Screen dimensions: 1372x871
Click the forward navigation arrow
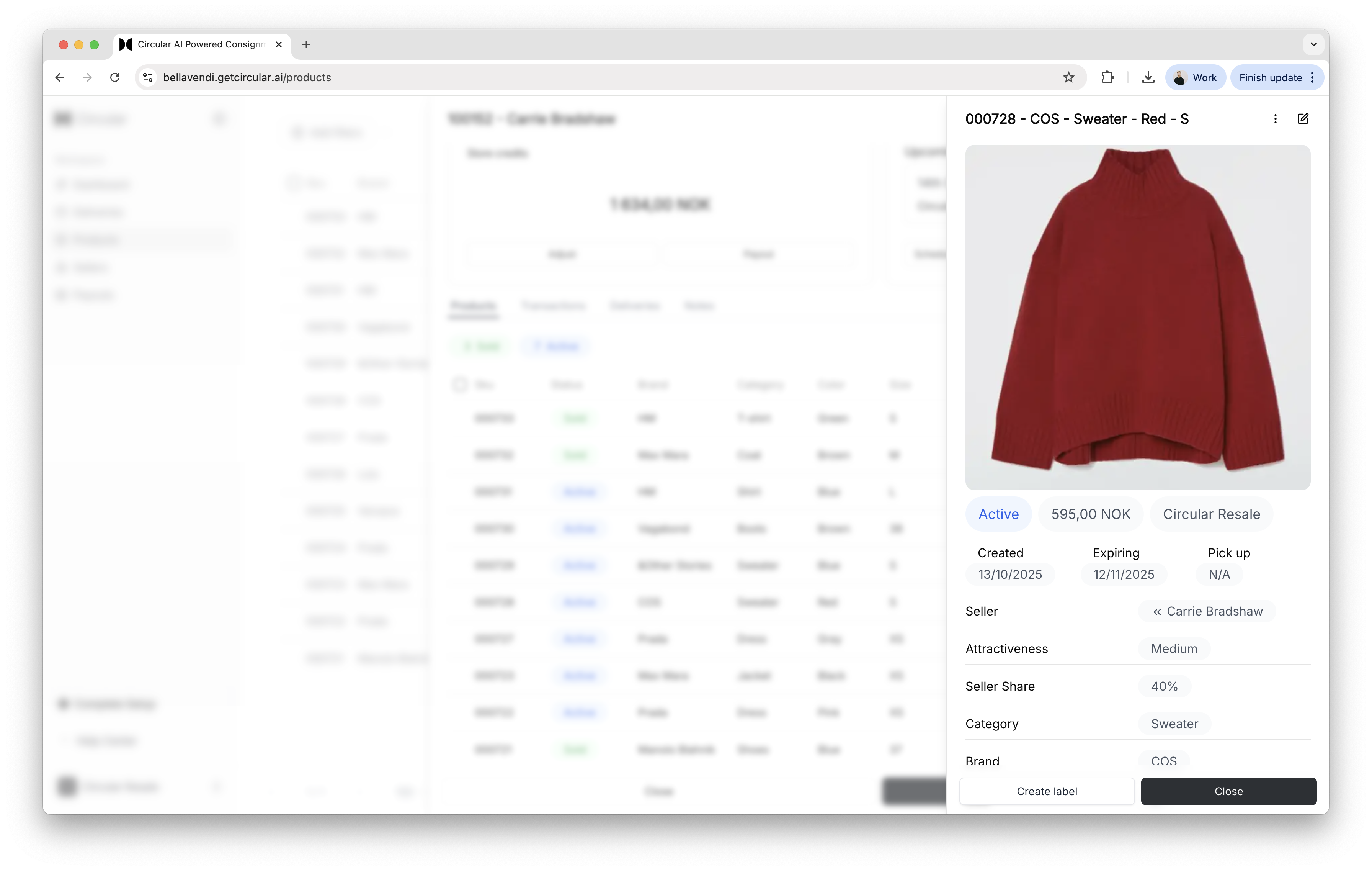87,77
